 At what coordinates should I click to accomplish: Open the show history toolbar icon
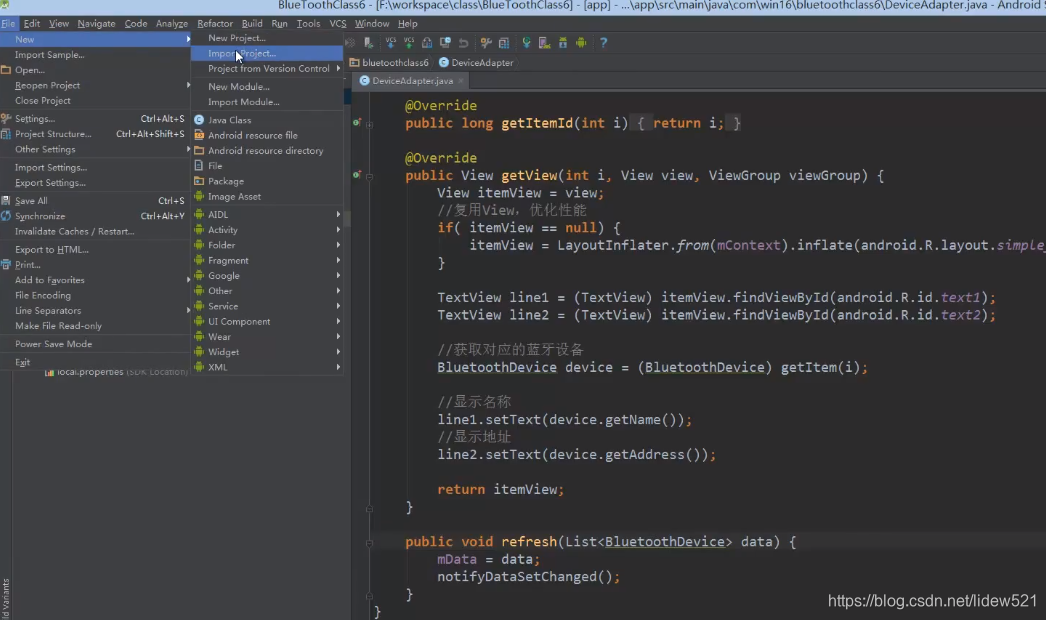point(446,43)
